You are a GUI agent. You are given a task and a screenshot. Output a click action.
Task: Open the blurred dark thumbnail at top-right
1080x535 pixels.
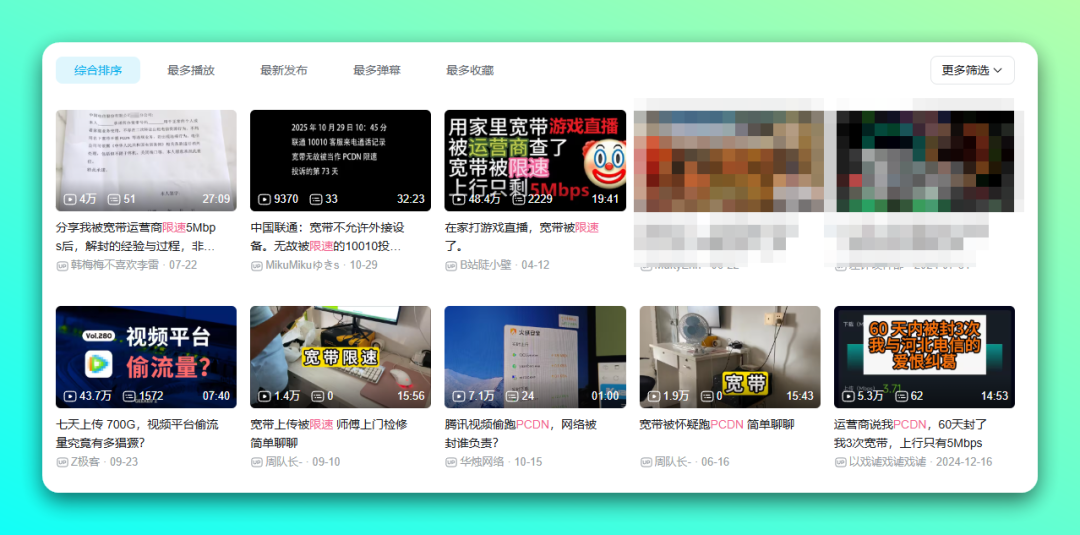[924, 160]
